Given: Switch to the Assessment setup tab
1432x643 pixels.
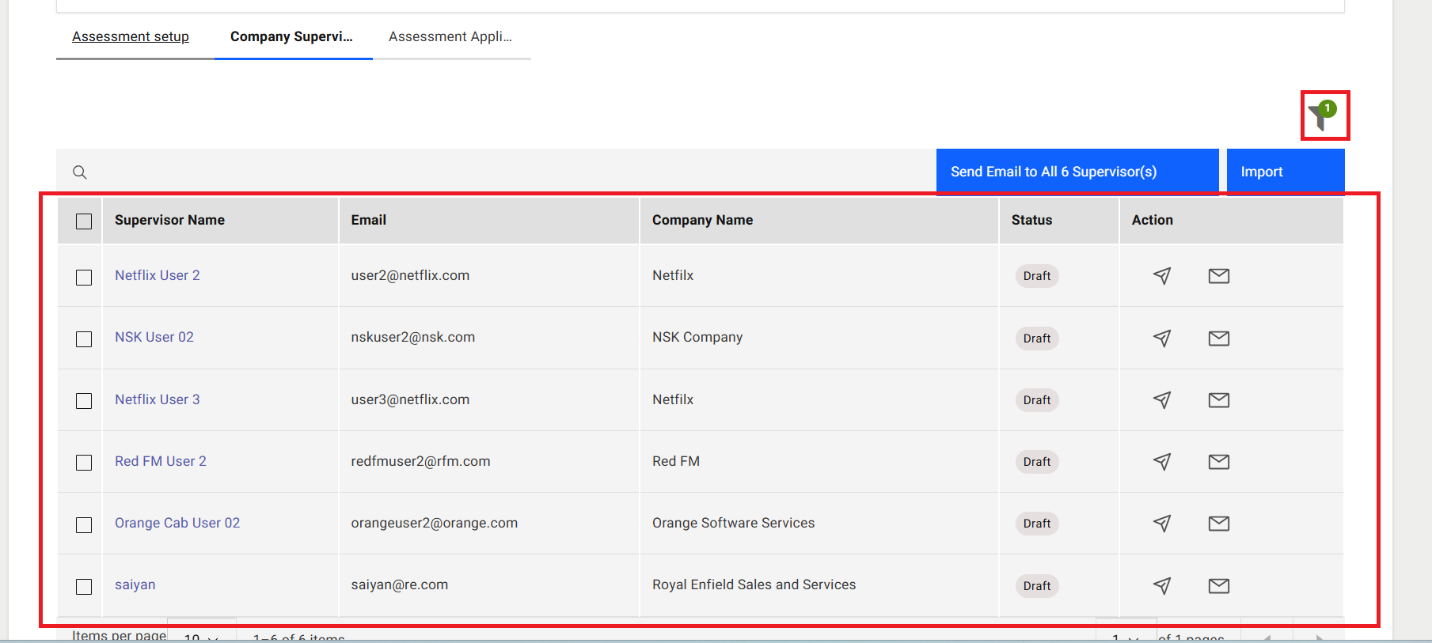Looking at the screenshot, I should (130, 37).
